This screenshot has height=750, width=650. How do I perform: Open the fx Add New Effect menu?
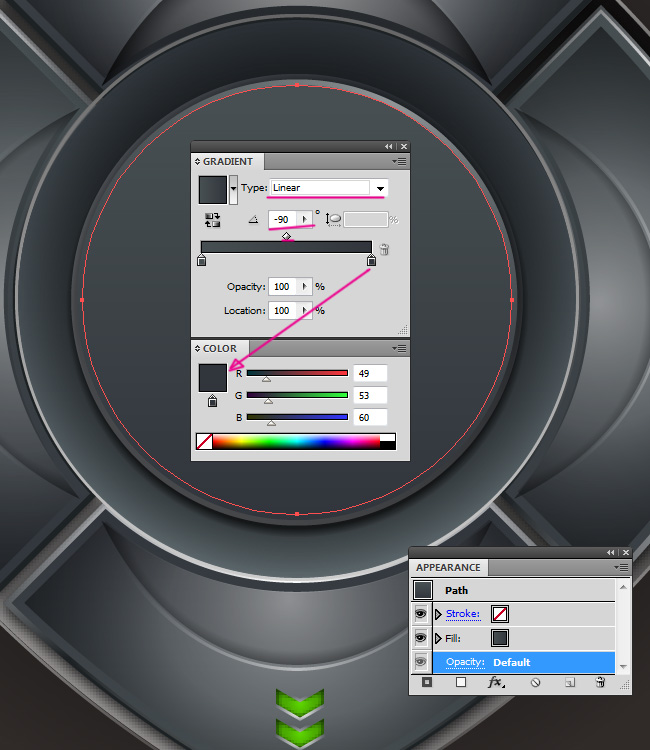coord(496,683)
